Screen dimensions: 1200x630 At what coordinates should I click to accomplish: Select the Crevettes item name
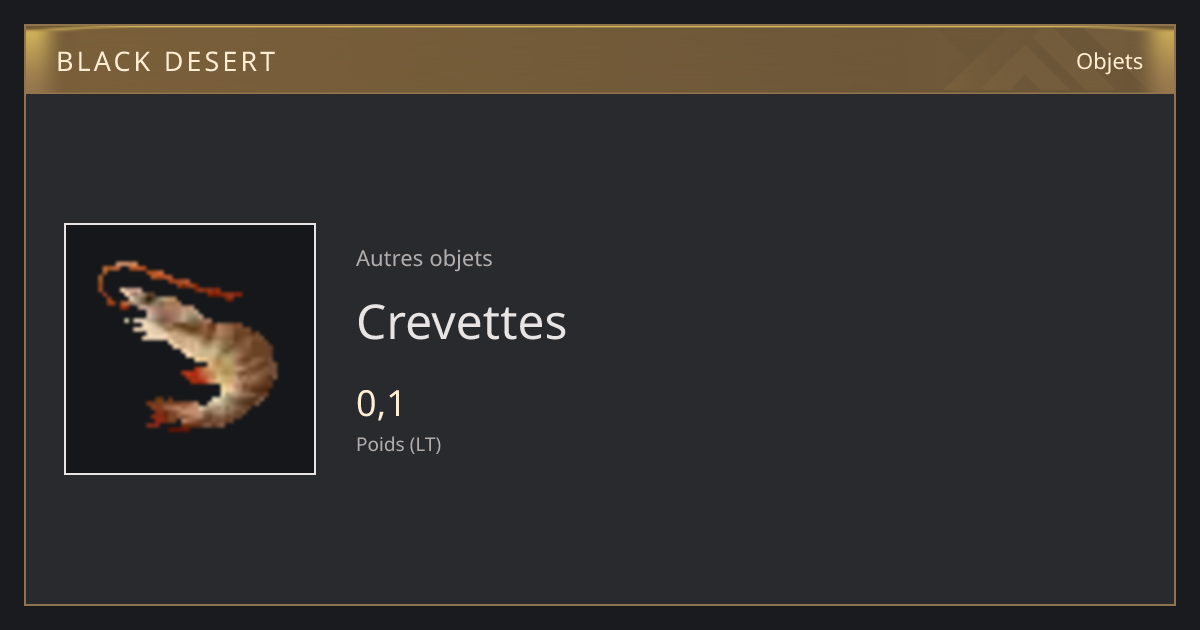[461, 322]
